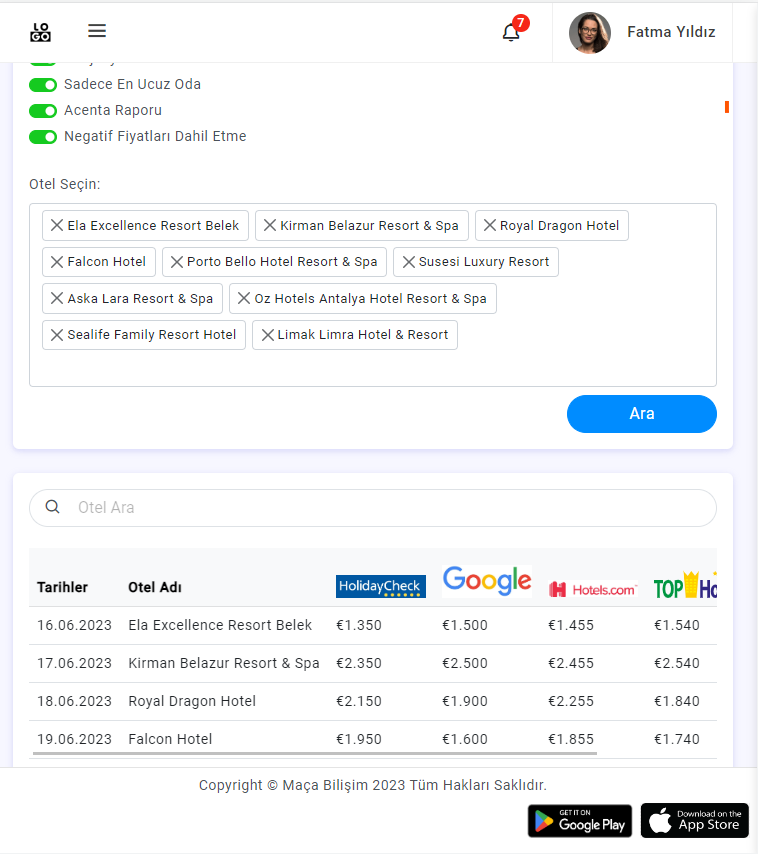This screenshot has width=758, height=854.
Task: Remove Falcon Hotel from selection
Action: [57, 262]
